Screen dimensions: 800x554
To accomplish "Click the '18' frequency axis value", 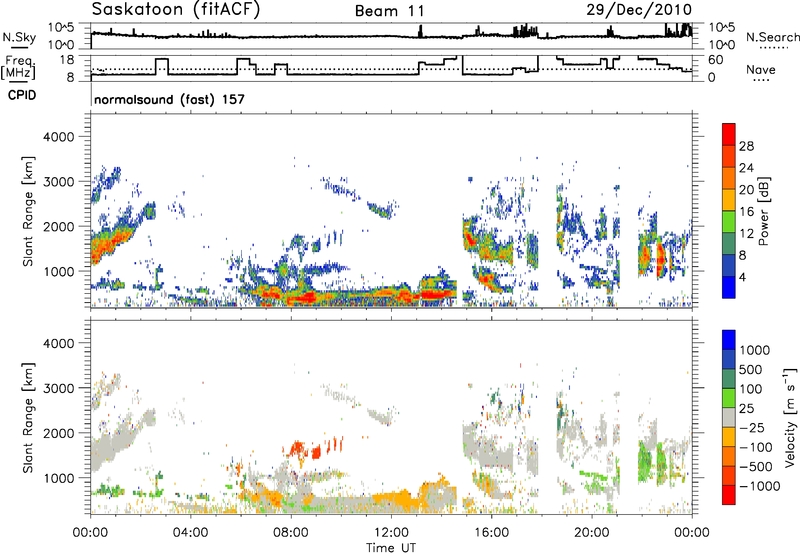I will click(x=67, y=60).
